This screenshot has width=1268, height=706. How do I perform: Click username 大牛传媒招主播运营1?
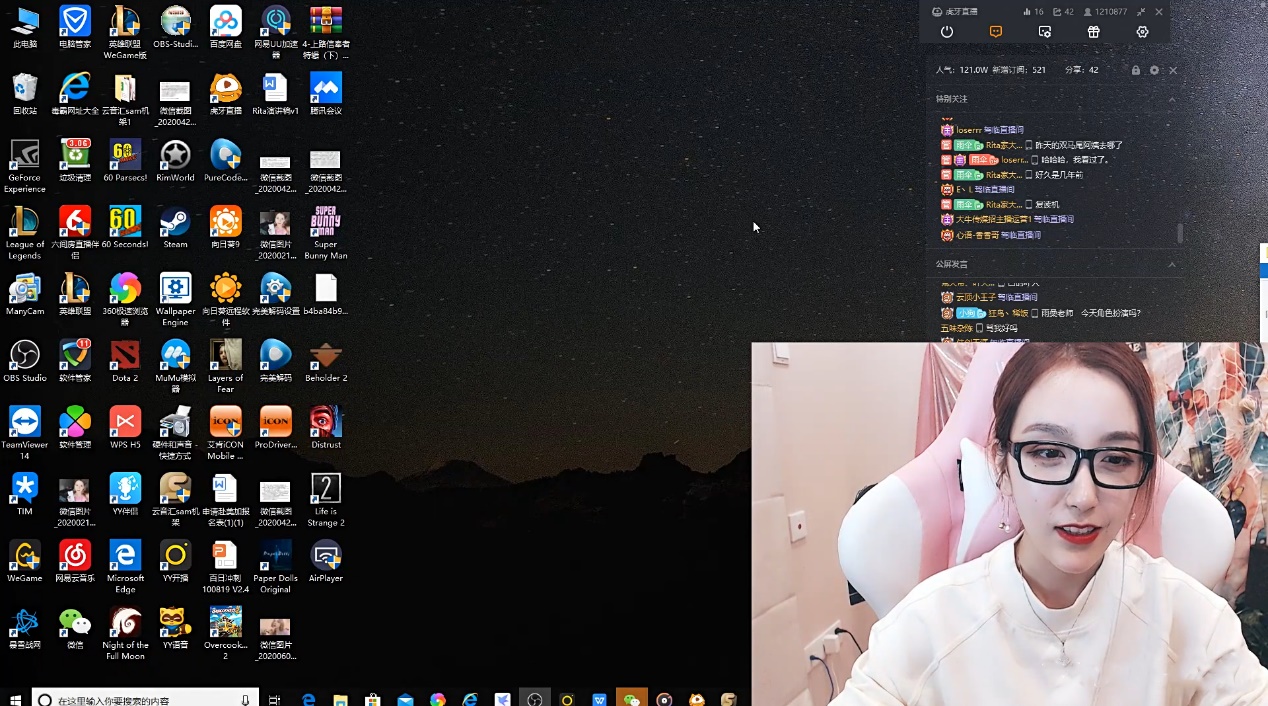point(993,219)
